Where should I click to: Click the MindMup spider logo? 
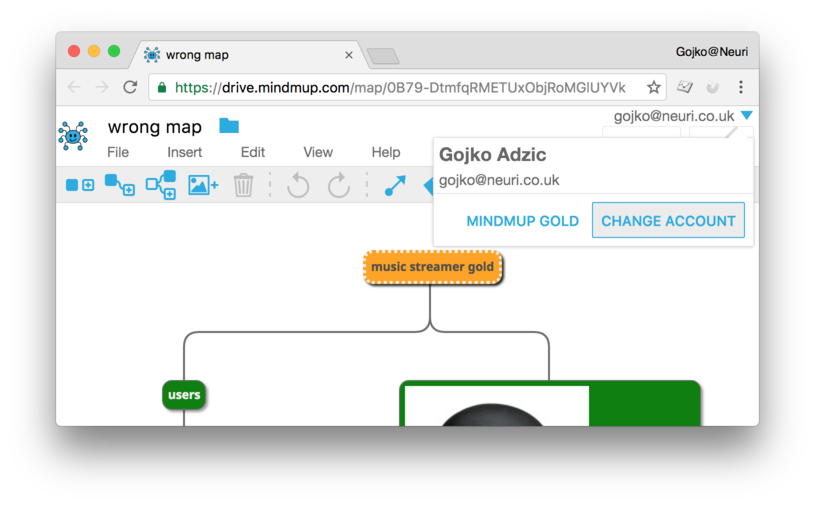pyautogui.click(x=73, y=136)
